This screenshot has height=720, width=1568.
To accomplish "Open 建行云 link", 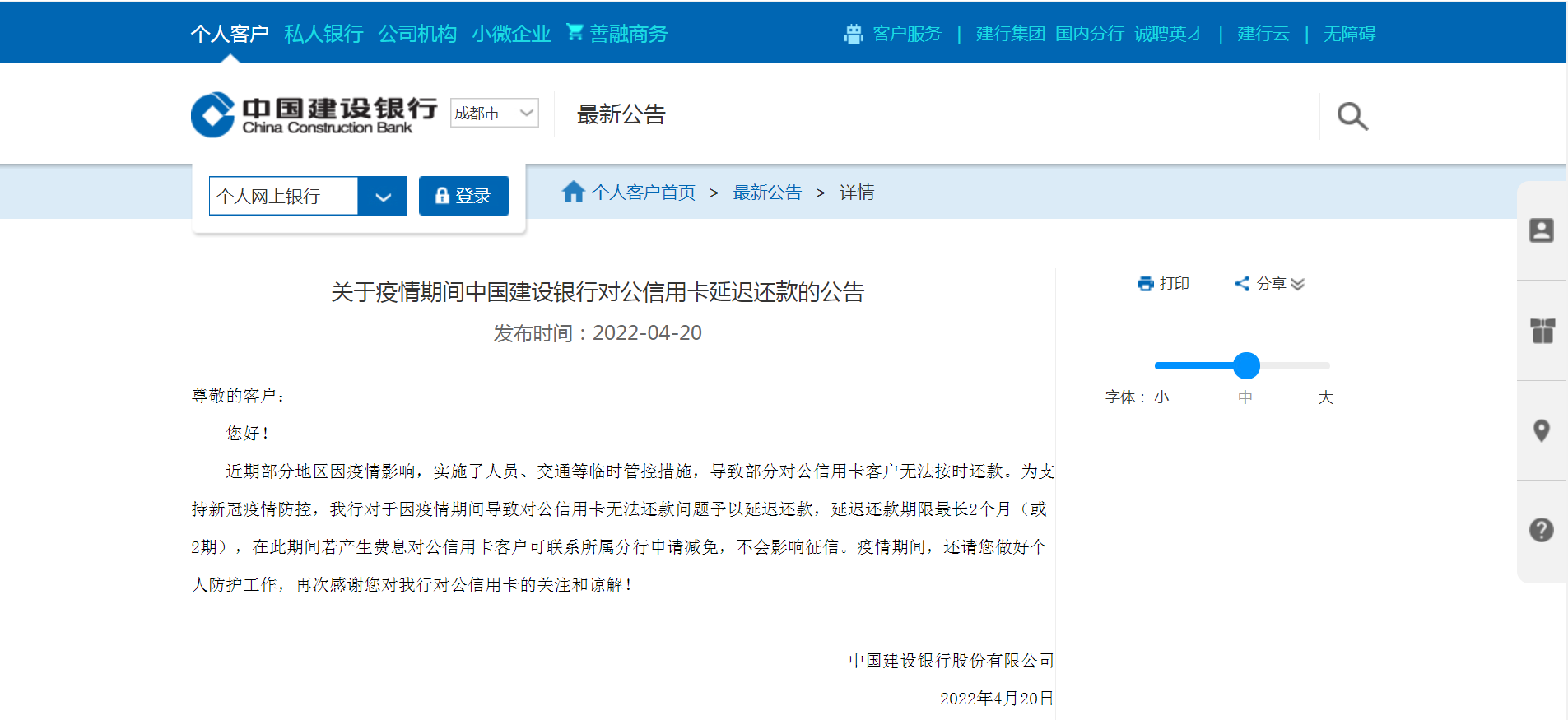I will coord(1263,34).
